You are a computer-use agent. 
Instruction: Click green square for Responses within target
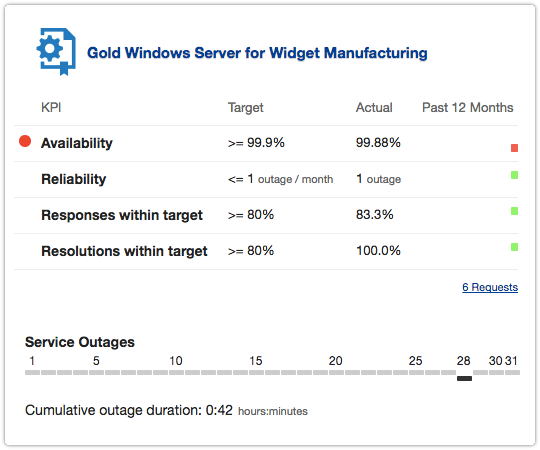[515, 211]
